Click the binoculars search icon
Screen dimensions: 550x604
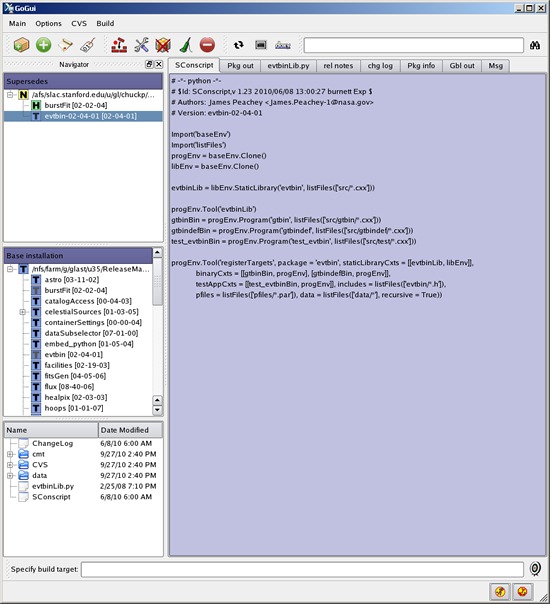[535, 45]
